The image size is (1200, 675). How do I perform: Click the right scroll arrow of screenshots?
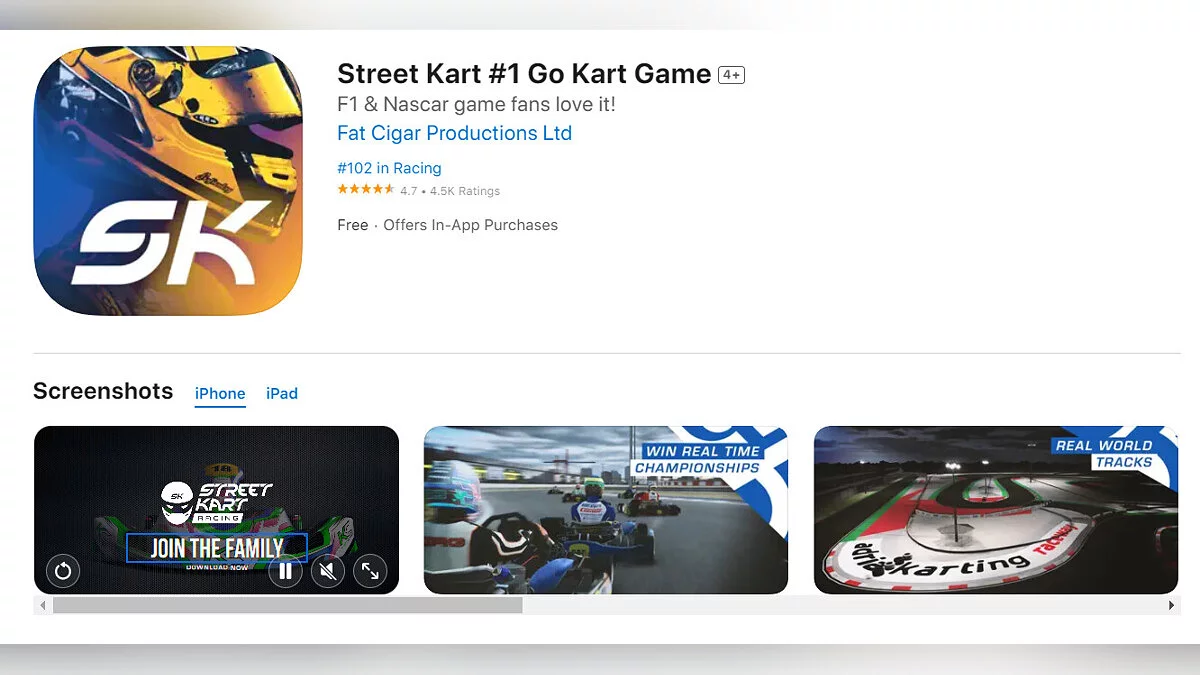tap(1172, 606)
